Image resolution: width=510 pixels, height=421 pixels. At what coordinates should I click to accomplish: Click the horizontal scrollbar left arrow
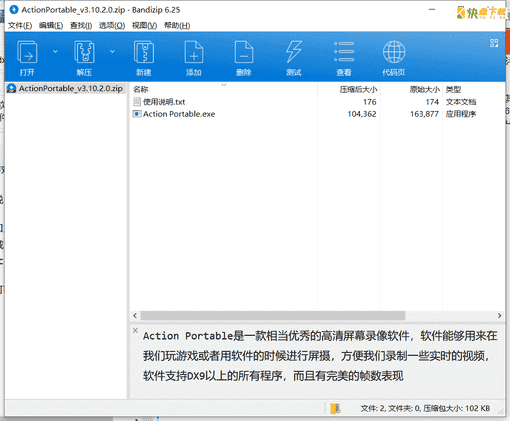point(135,315)
